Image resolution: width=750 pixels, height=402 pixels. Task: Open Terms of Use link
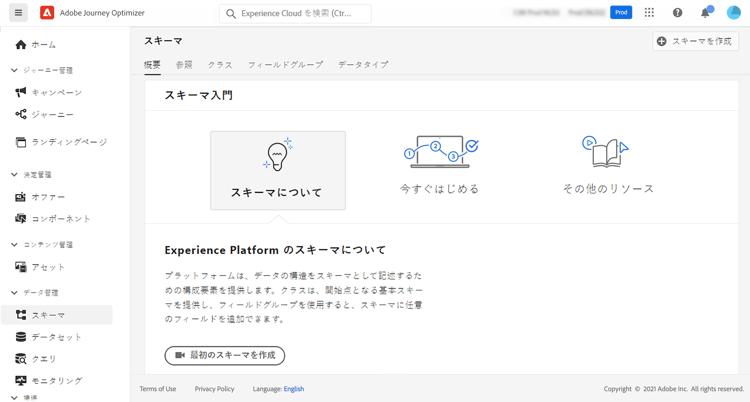tap(158, 389)
